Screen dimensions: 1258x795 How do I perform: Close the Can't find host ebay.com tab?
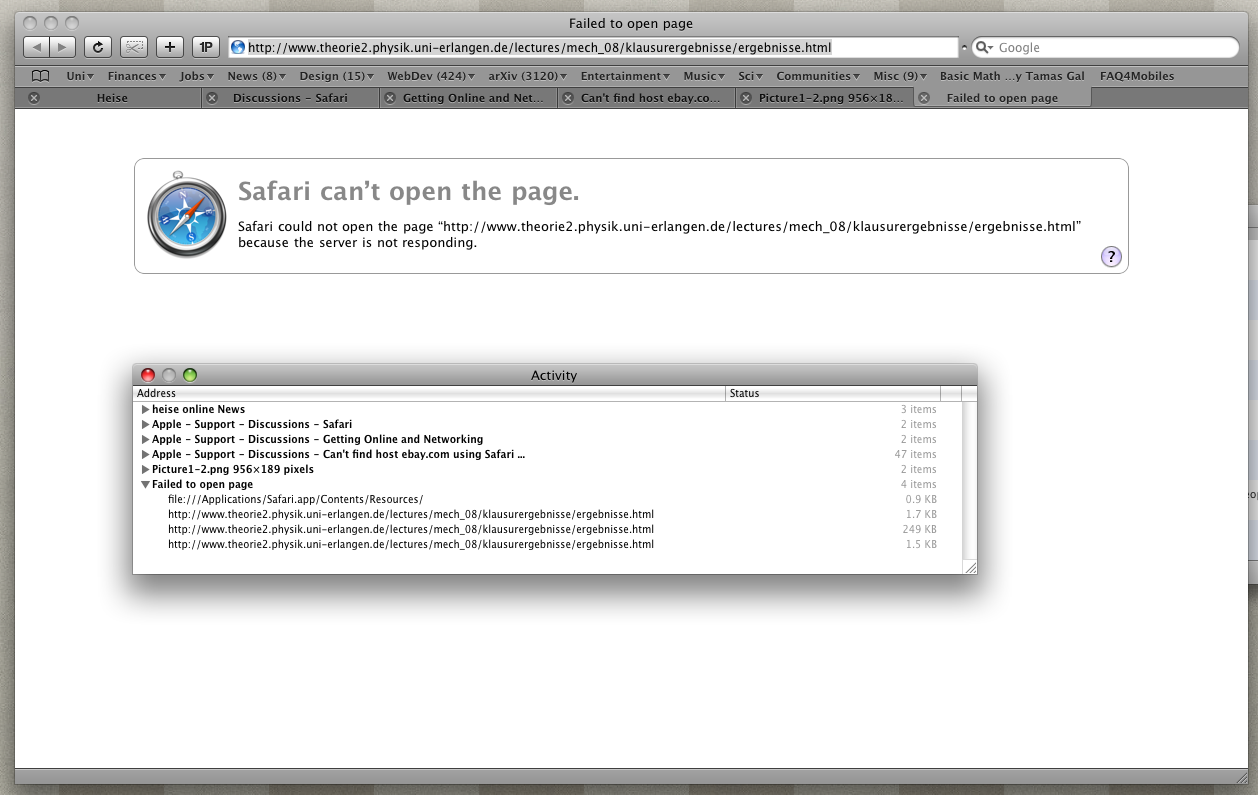click(568, 98)
